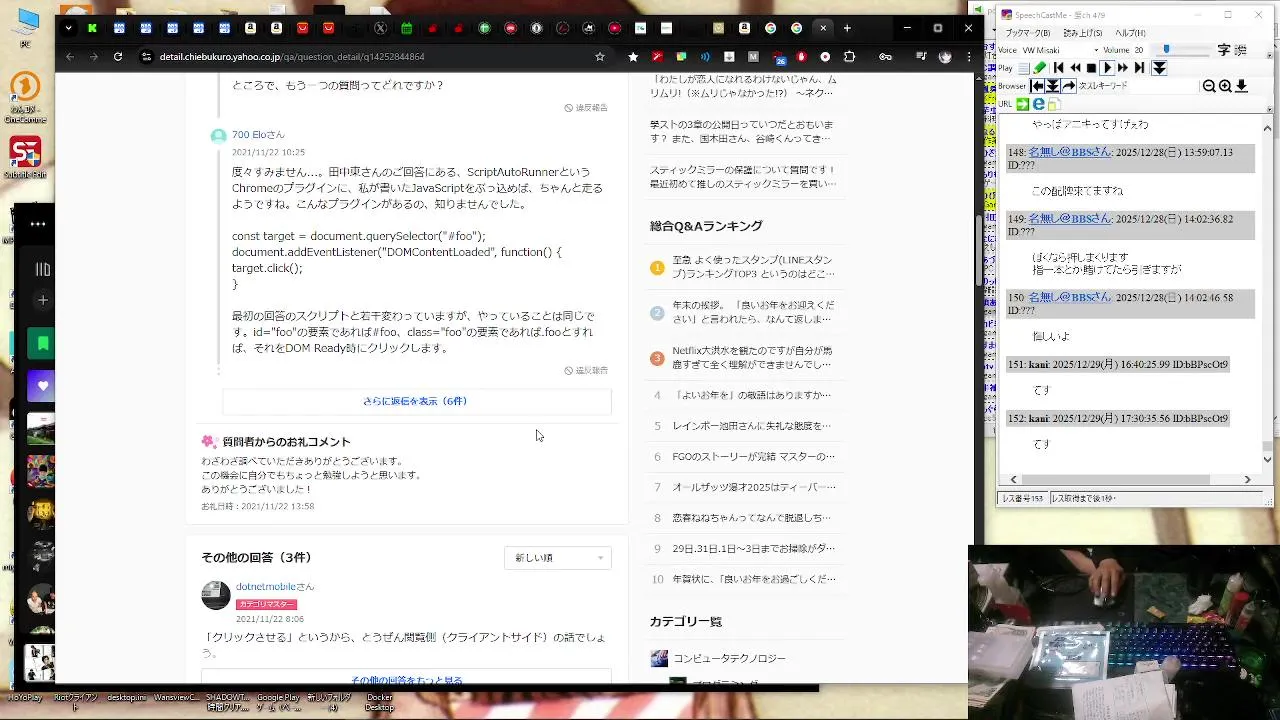Click the dotnetmobile avatar thumbnail
Image resolution: width=1280 pixels, height=720 pixels.
point(216,595)
